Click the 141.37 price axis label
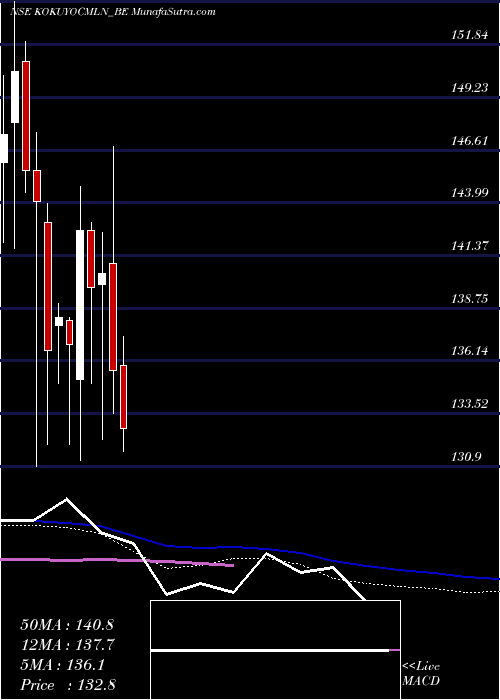 pos(469,245)
